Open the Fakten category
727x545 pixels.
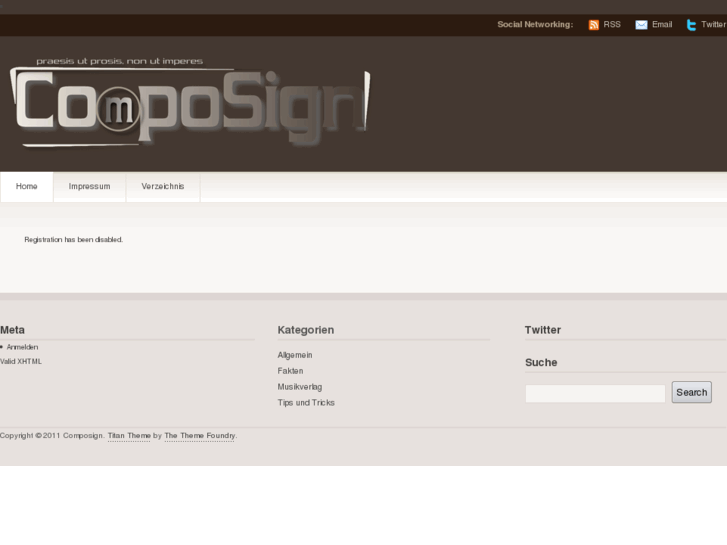pyautogui.click(x=290, y=371)
